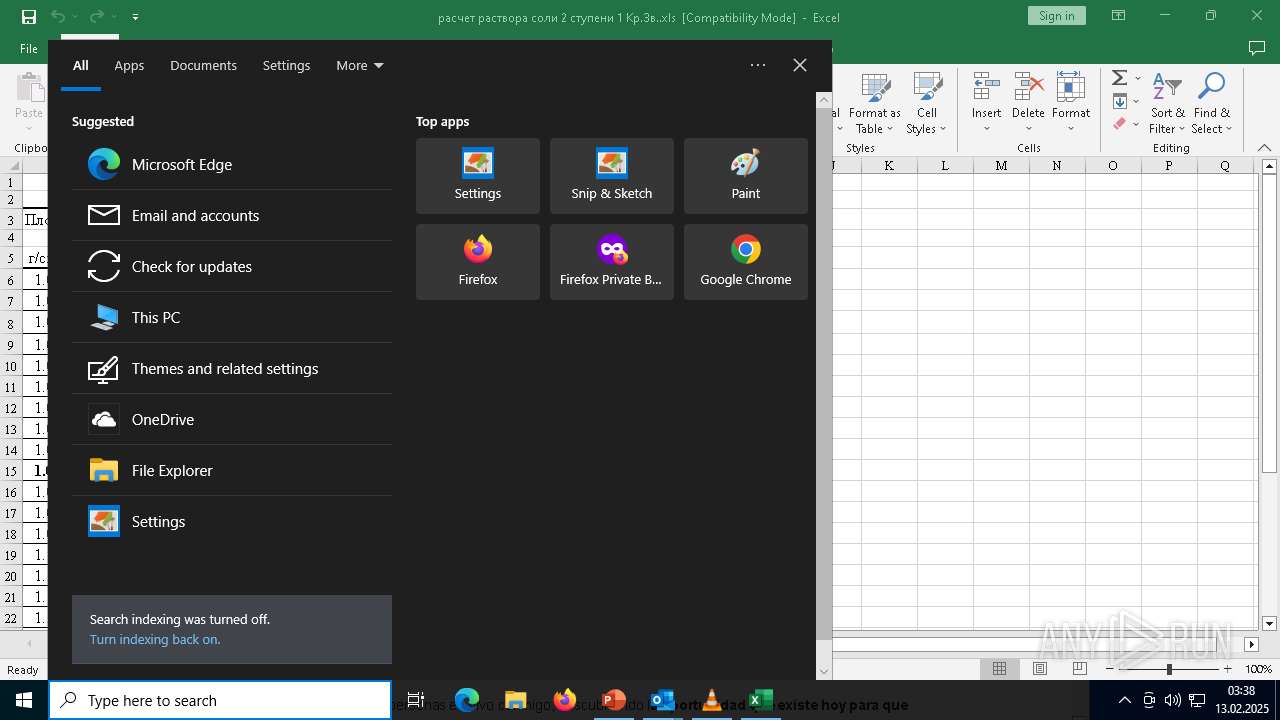Click Insert cells button

(x=986, y=103)
